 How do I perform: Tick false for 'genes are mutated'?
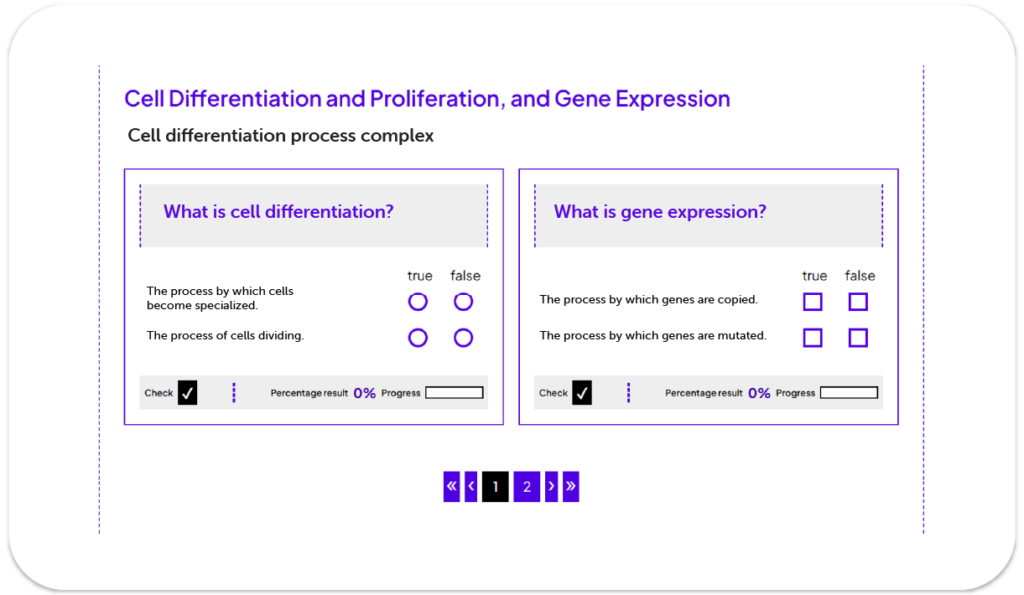858,338
